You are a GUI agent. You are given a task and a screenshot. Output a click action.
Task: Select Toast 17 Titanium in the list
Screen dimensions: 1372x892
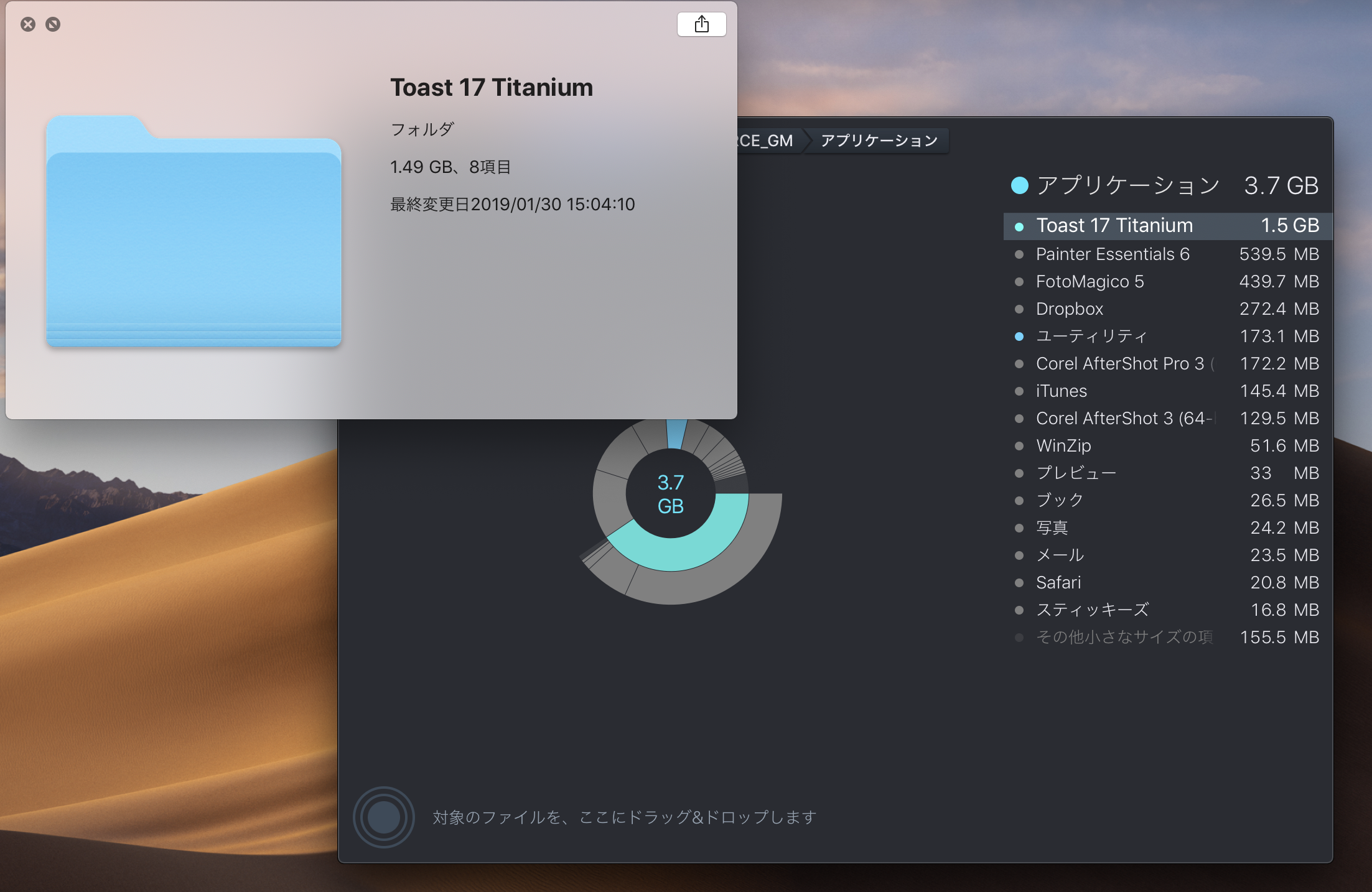tap(1168, 226)
